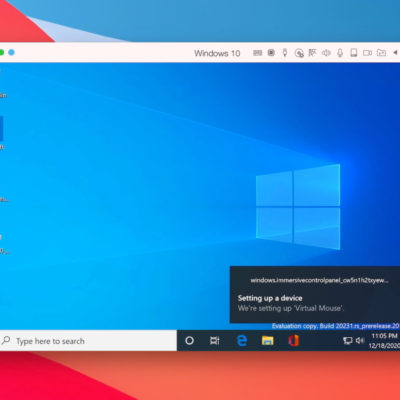Open the volume icon in system tray
This screenshot has height=400, width=400.
tap(360, 341)
